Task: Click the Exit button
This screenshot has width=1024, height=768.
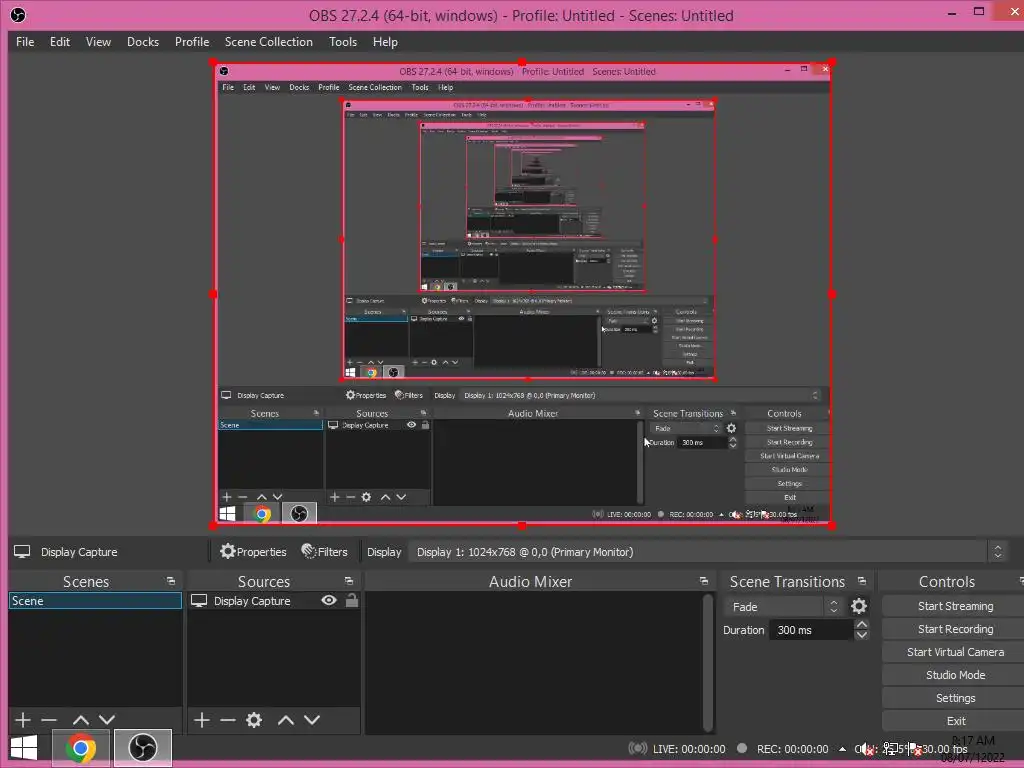Action: (x=955, y=721)
